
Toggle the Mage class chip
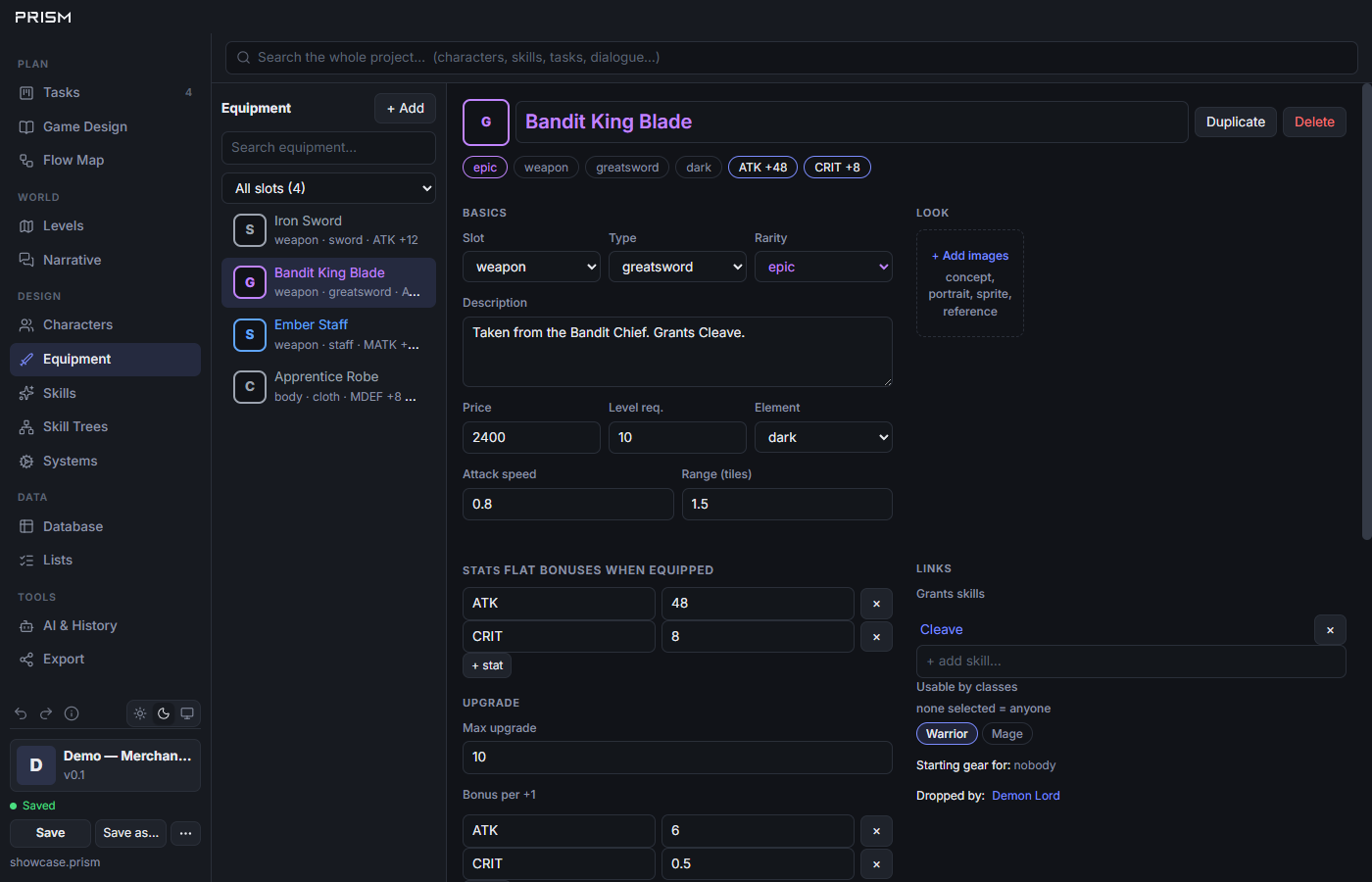[x=1007, y=734]
